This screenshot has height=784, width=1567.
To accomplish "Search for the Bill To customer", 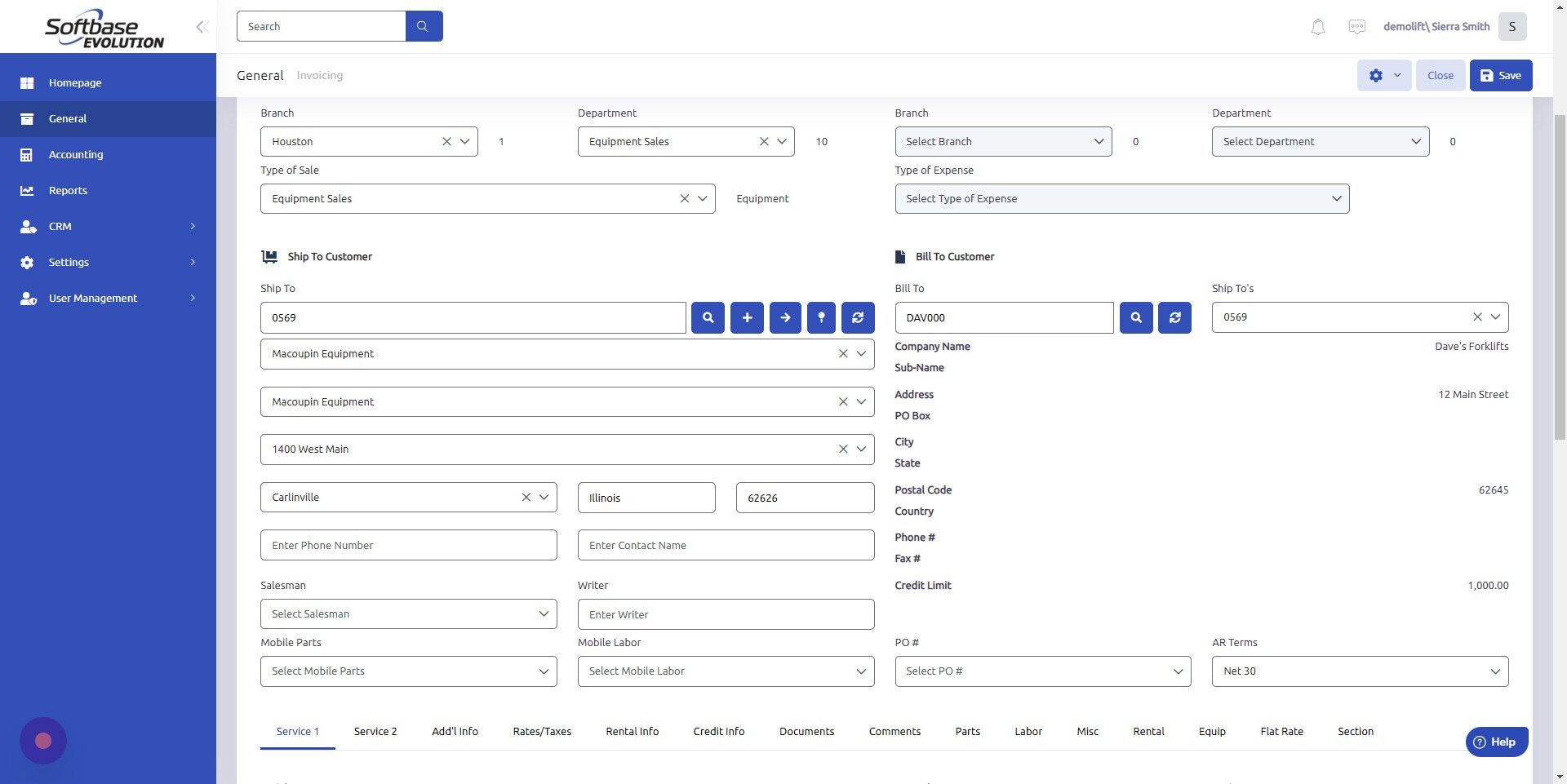I will coord(1134,317).
